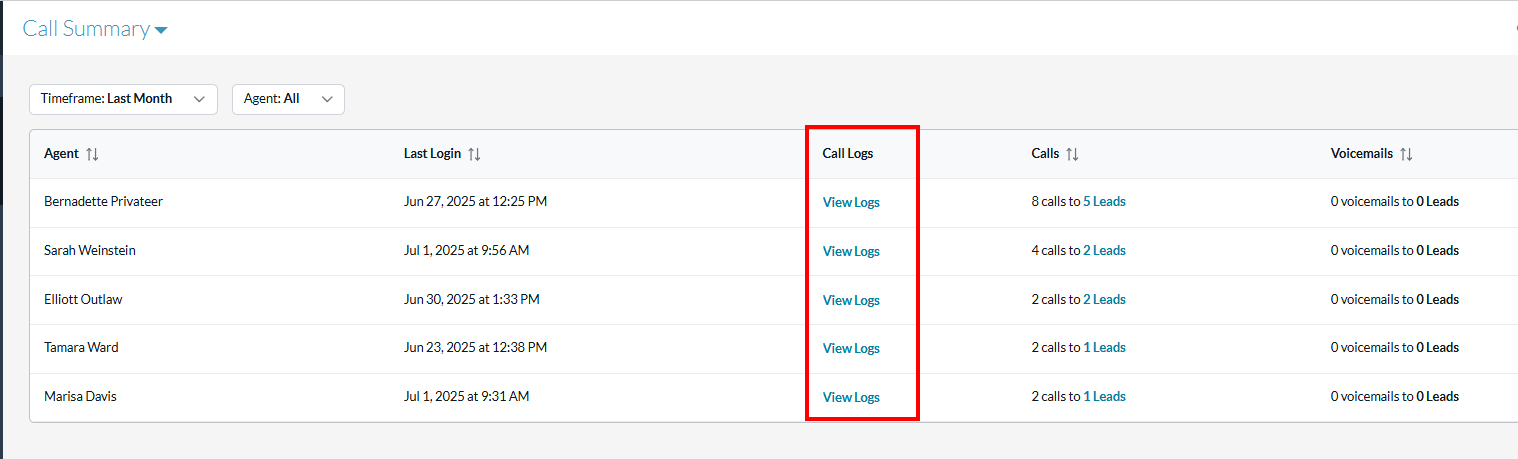Select agent name Tamara Ward
The image size is (1518, 459).
click(x=81, y=347)
